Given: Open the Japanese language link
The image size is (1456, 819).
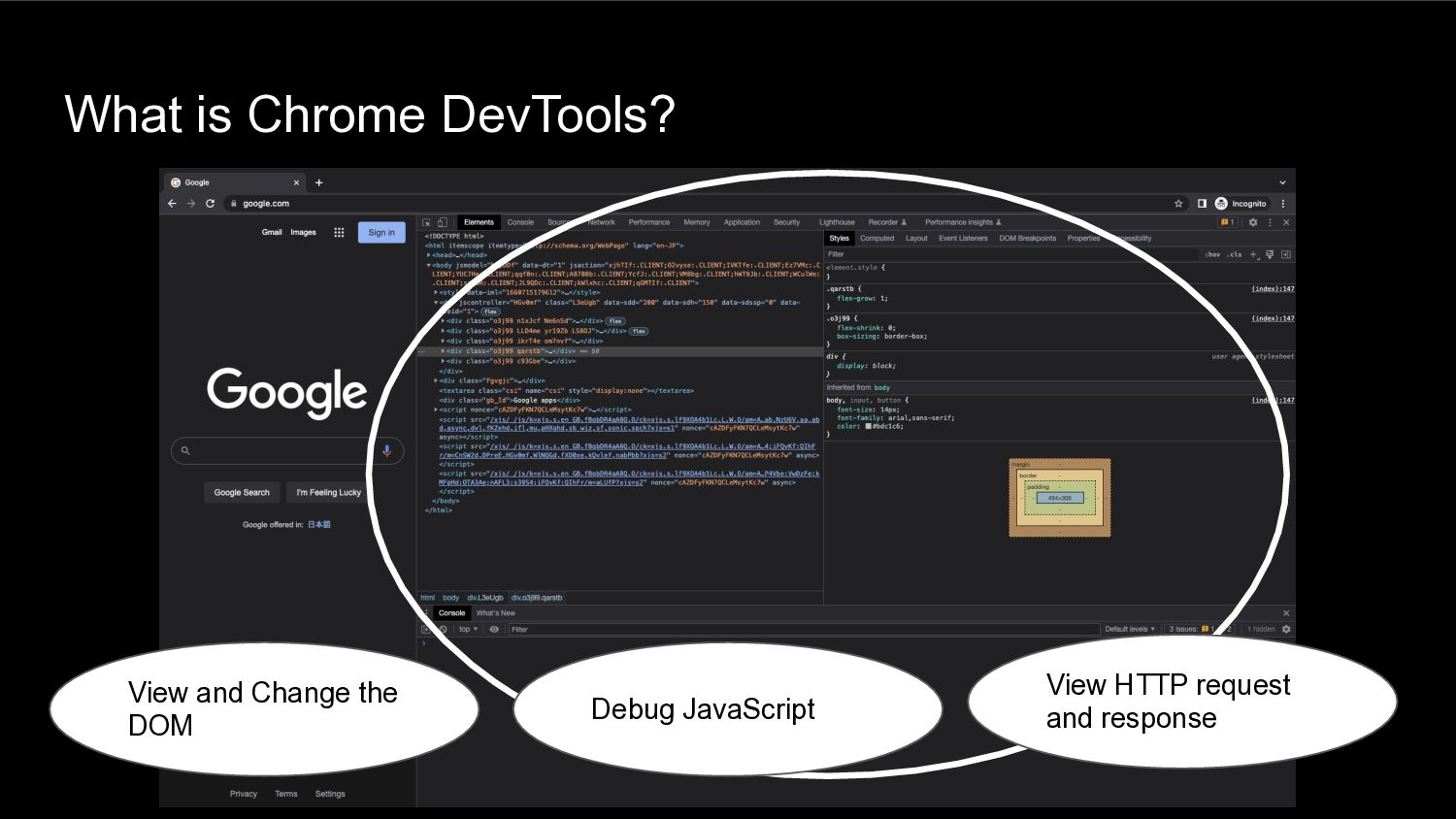Looking at the screenshot, I should [319, 525].
